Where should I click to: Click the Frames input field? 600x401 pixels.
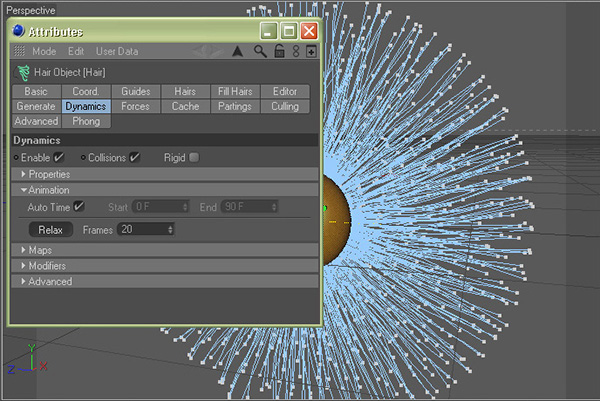click(145, 229)
